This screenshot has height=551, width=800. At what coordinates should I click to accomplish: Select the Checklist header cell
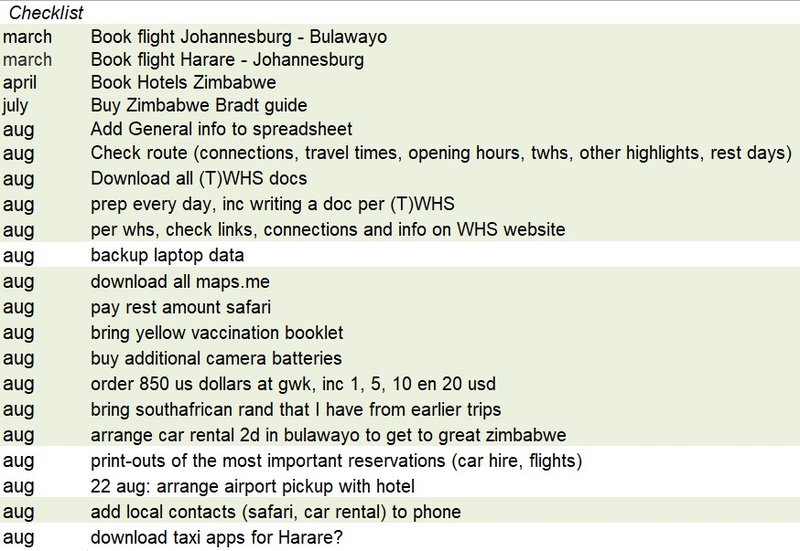pyautogui.click(x=46, y=12)
